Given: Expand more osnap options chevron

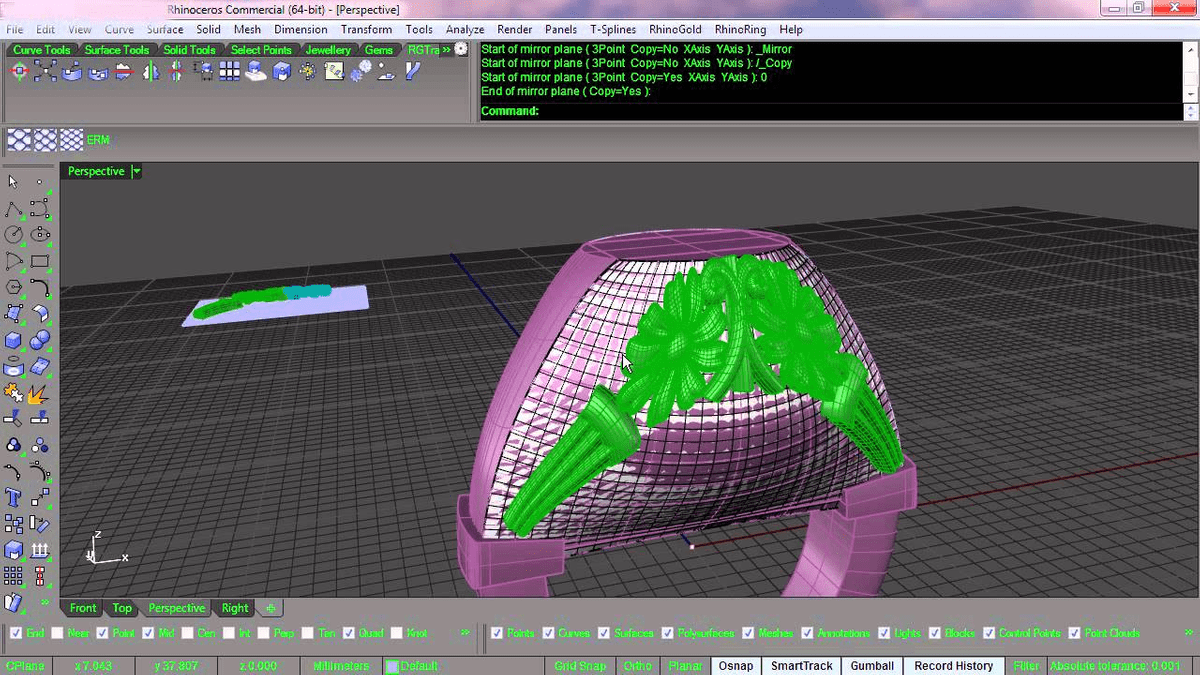Looking at the screenshot, I should click(464, 633).
